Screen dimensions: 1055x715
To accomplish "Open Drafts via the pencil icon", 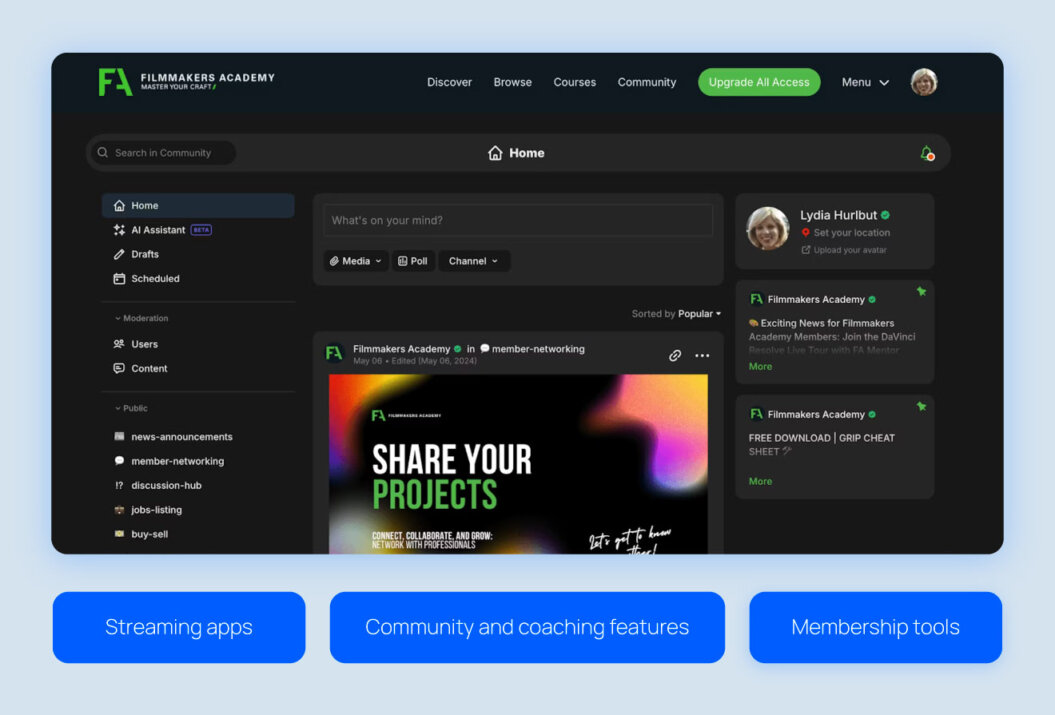I will [120, 253].
